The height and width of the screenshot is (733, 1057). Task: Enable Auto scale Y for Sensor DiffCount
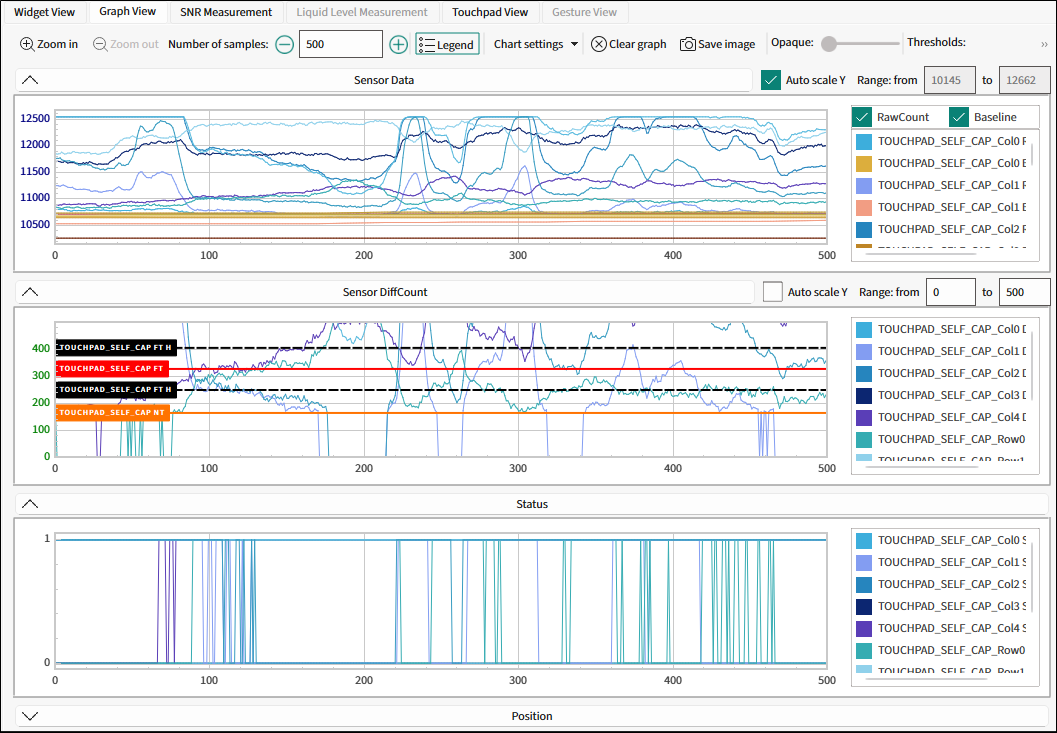[773, 292]
